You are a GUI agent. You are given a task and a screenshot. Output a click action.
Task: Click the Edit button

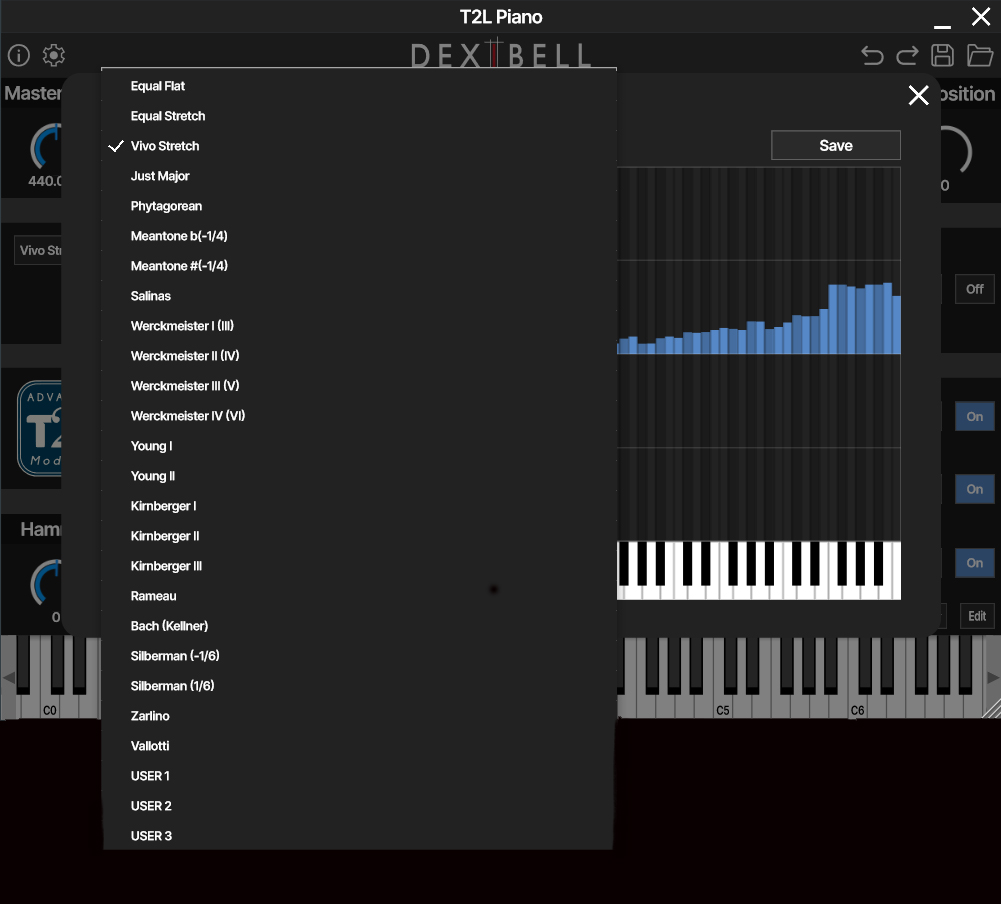(x=977, y=617)
